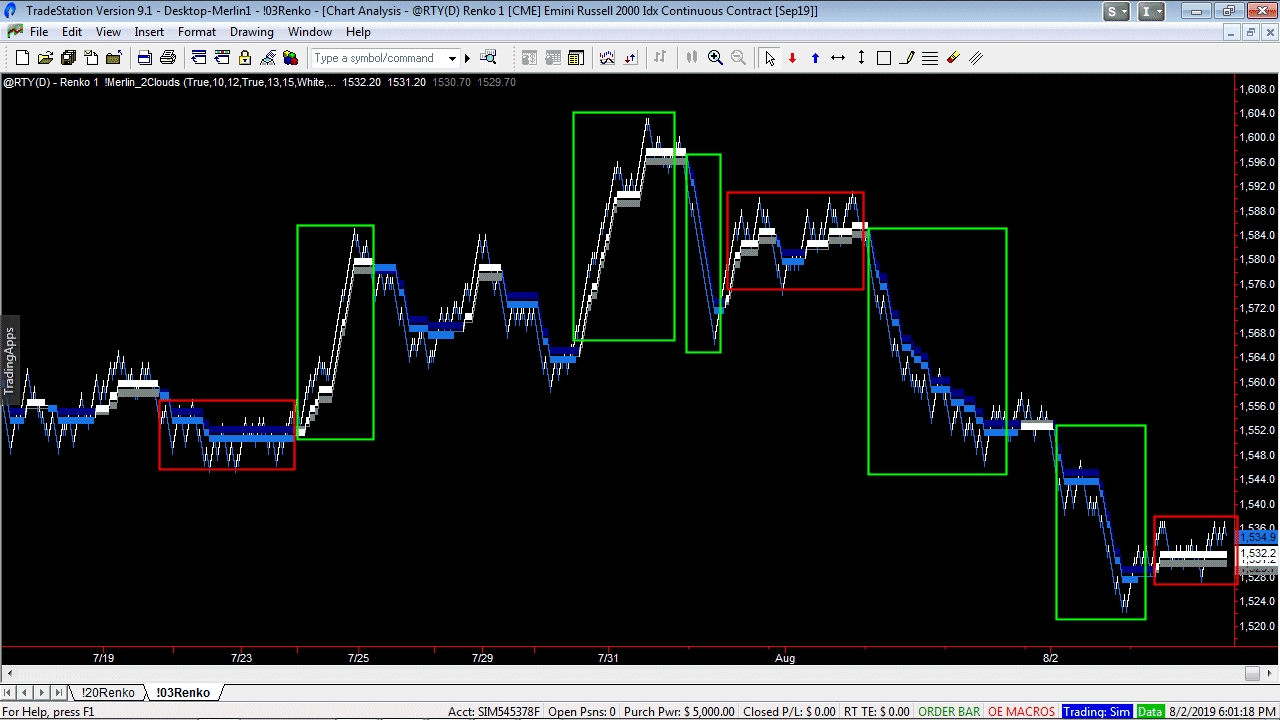Click the Zoom Out magnifier icon
The width and height of the screenshot is (1280, 720).
[x=738, y=58]
